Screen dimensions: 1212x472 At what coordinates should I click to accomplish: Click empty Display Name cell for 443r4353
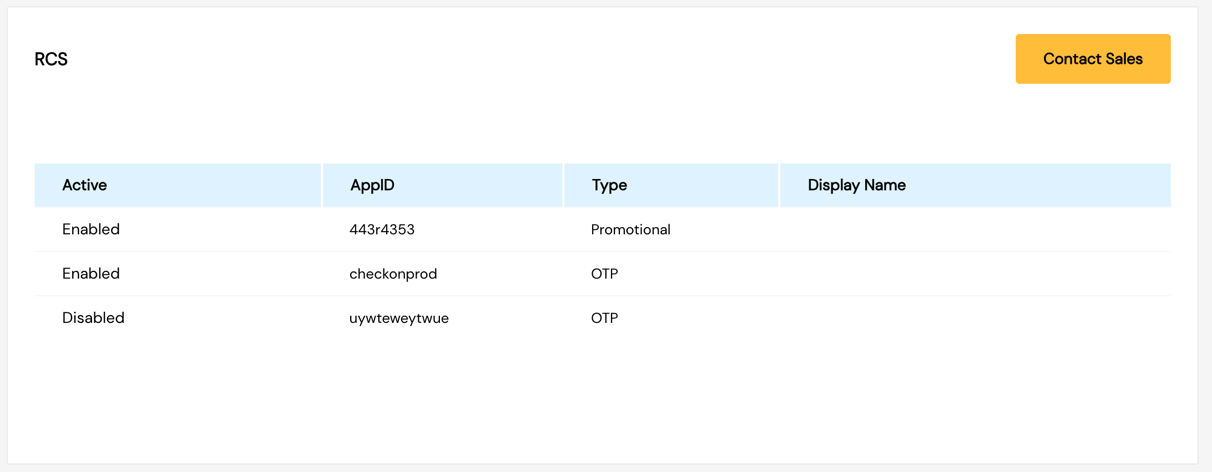pyautogui.click(x=975, y=229)
